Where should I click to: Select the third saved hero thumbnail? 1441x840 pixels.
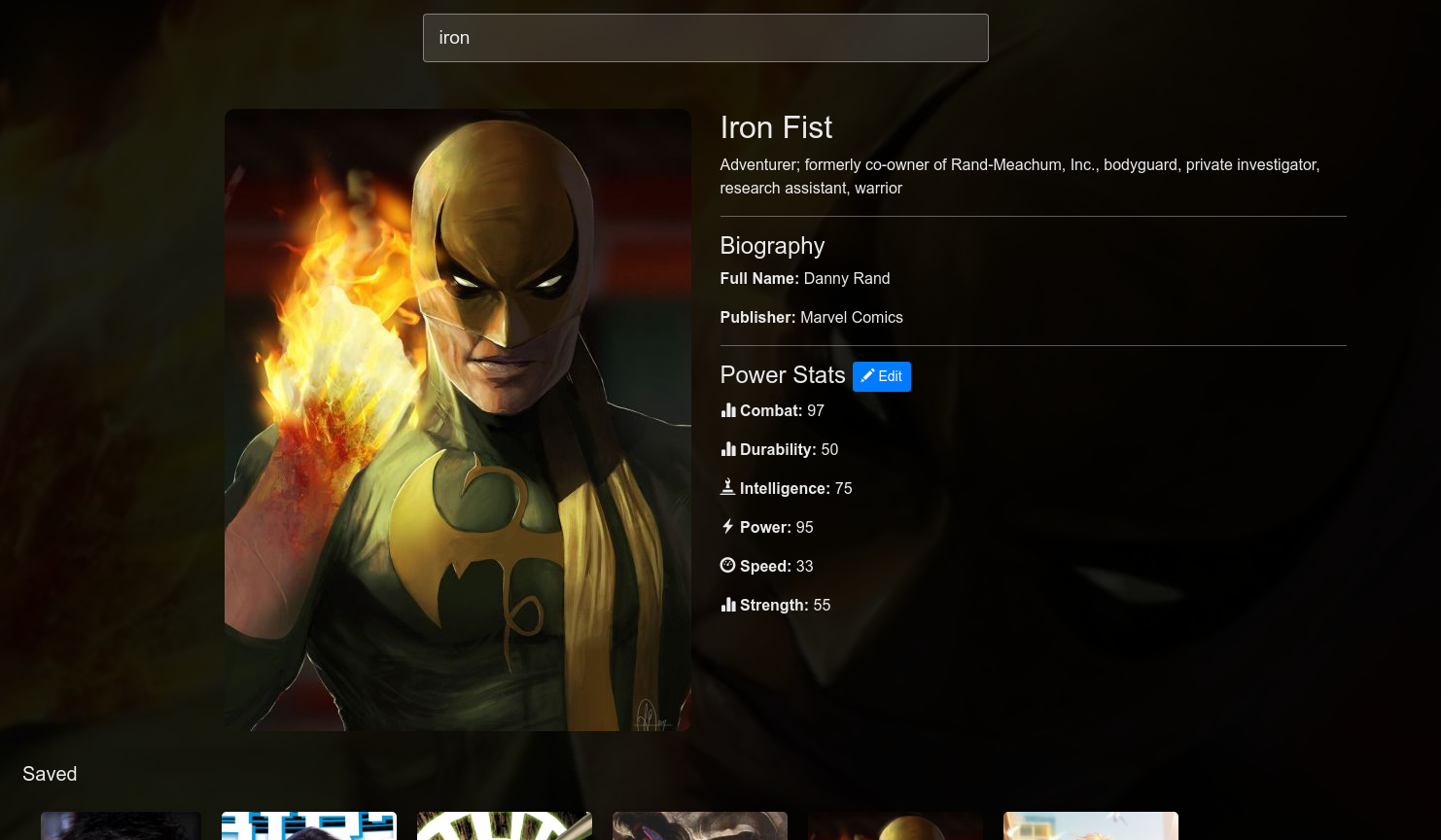click(505, 825)
